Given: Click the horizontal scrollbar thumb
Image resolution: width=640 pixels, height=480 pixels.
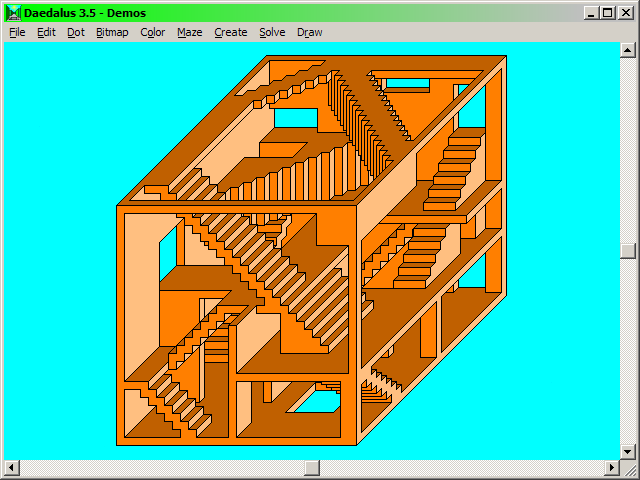Looking at the screenshot, I should tap(312, 468).
